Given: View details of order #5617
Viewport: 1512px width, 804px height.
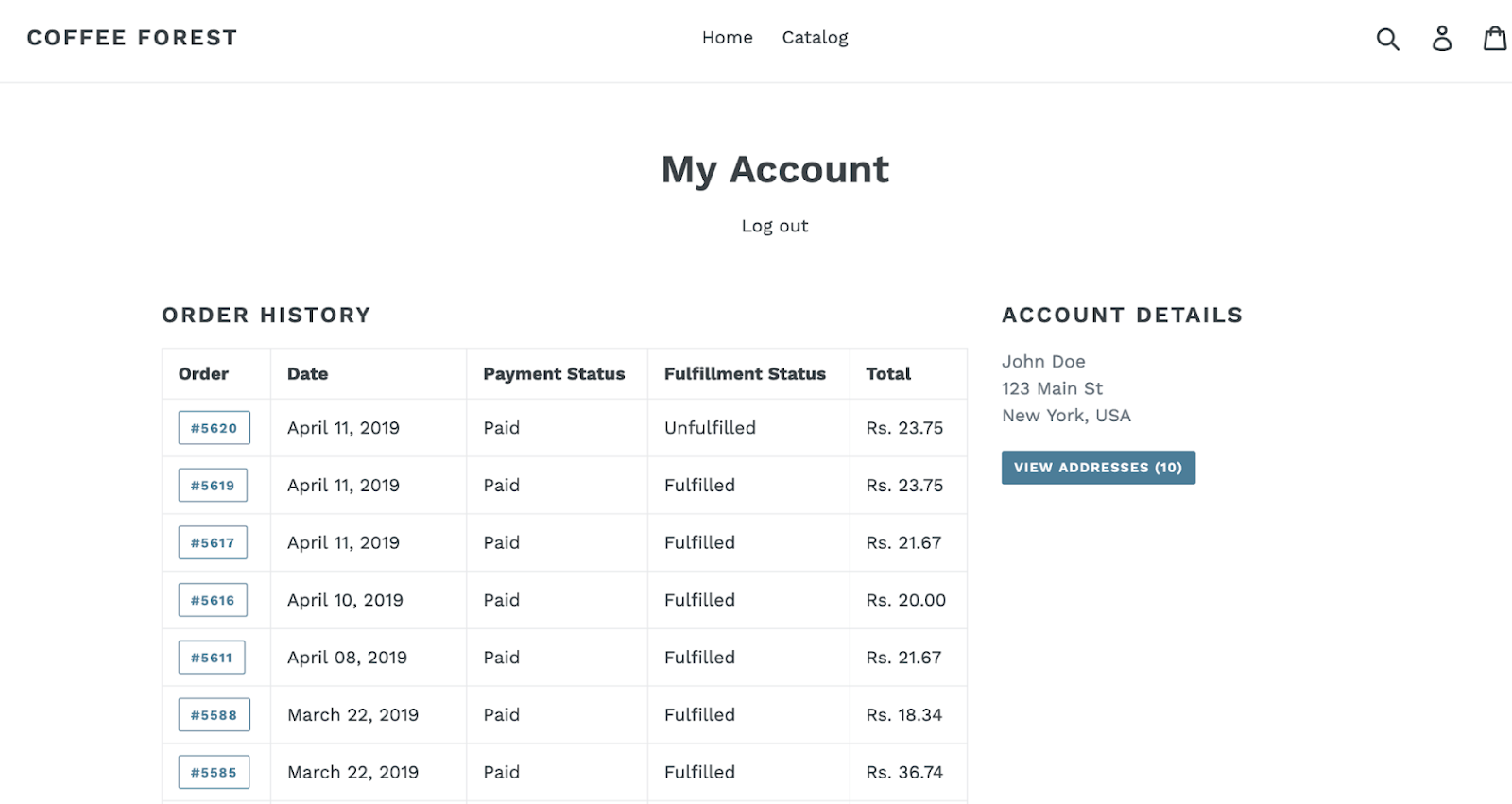Looking at the screenshot, I should click(213, 543).
